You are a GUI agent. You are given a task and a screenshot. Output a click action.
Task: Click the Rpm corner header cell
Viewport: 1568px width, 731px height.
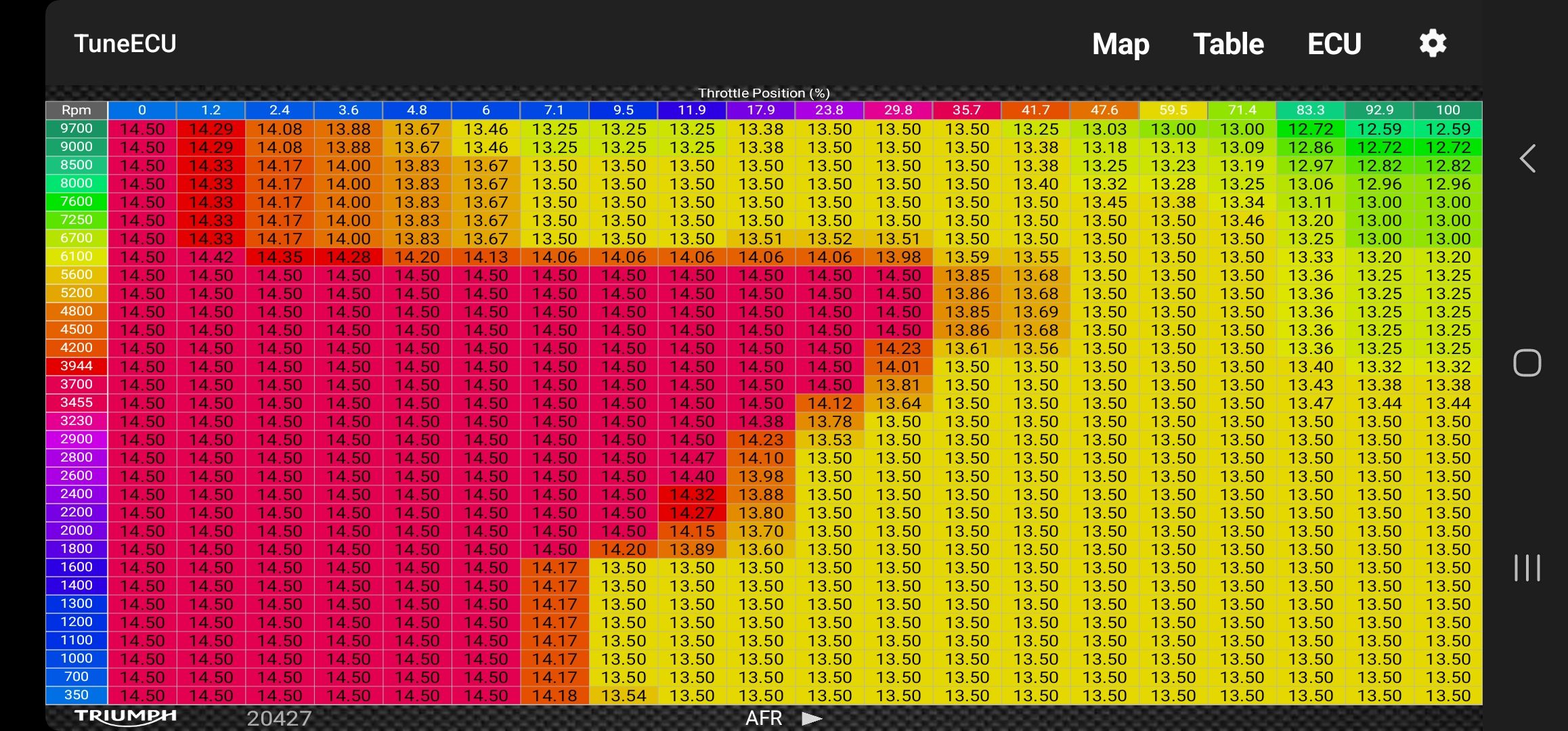77,110
